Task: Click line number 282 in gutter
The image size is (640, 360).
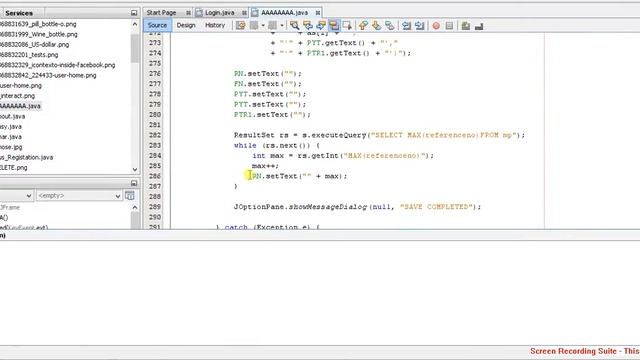Action: pyautogui.click(x=155, y=135)
